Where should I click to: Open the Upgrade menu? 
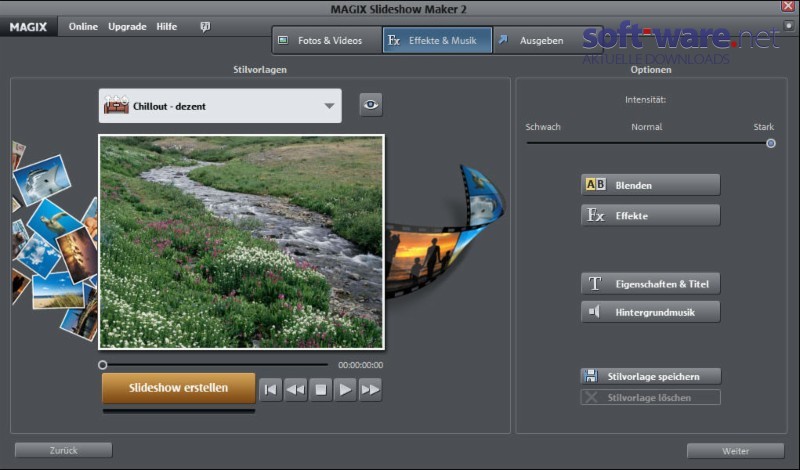pos(127,27)
